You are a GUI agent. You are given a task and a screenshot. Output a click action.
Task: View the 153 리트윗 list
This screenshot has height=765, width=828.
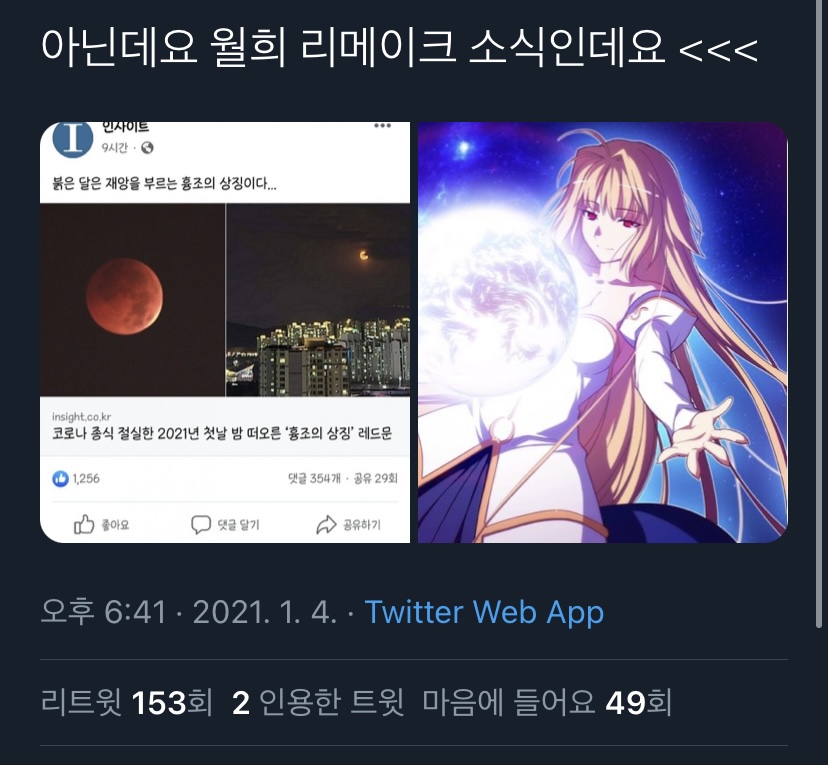coord(127,703)
